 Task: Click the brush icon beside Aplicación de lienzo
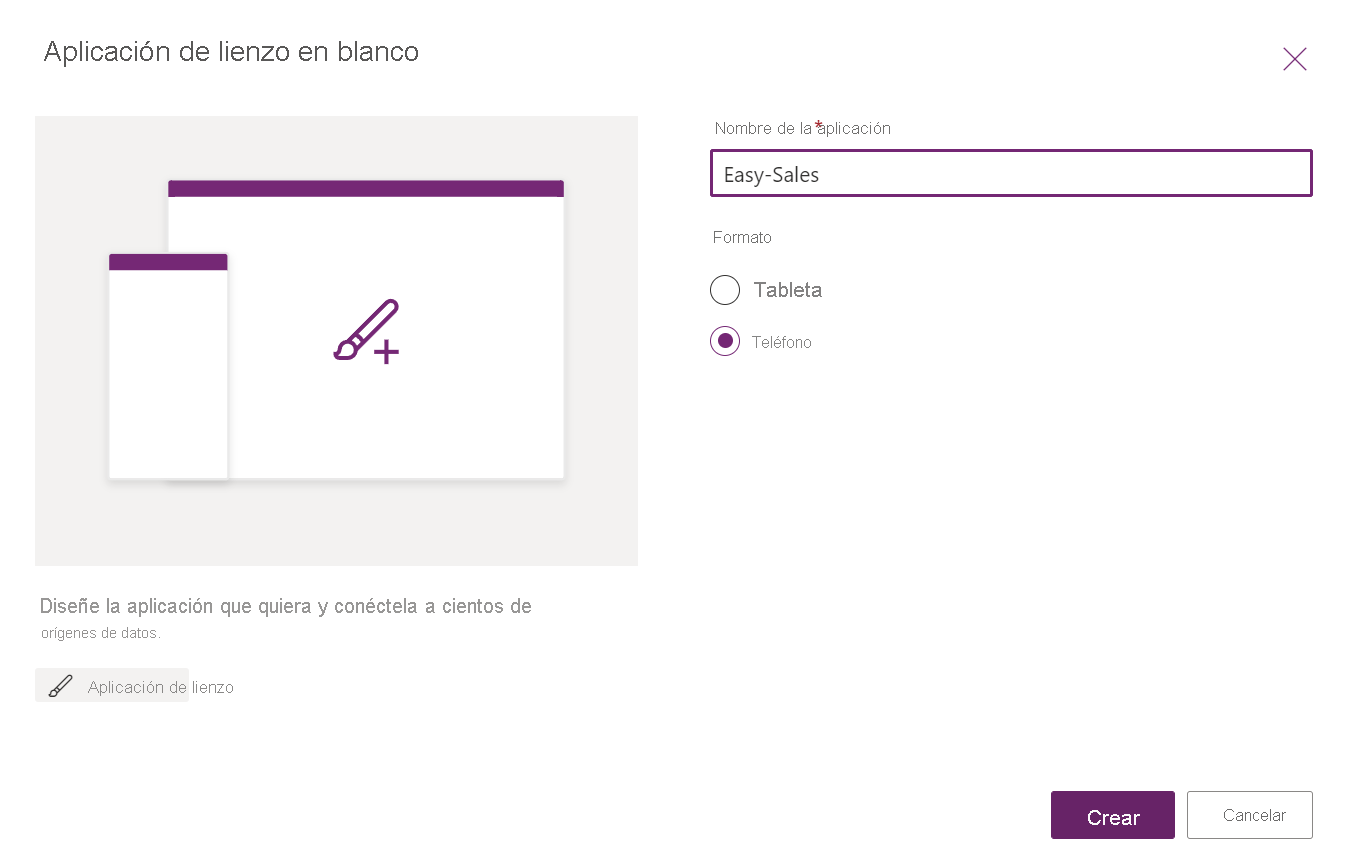coord(60,686)
